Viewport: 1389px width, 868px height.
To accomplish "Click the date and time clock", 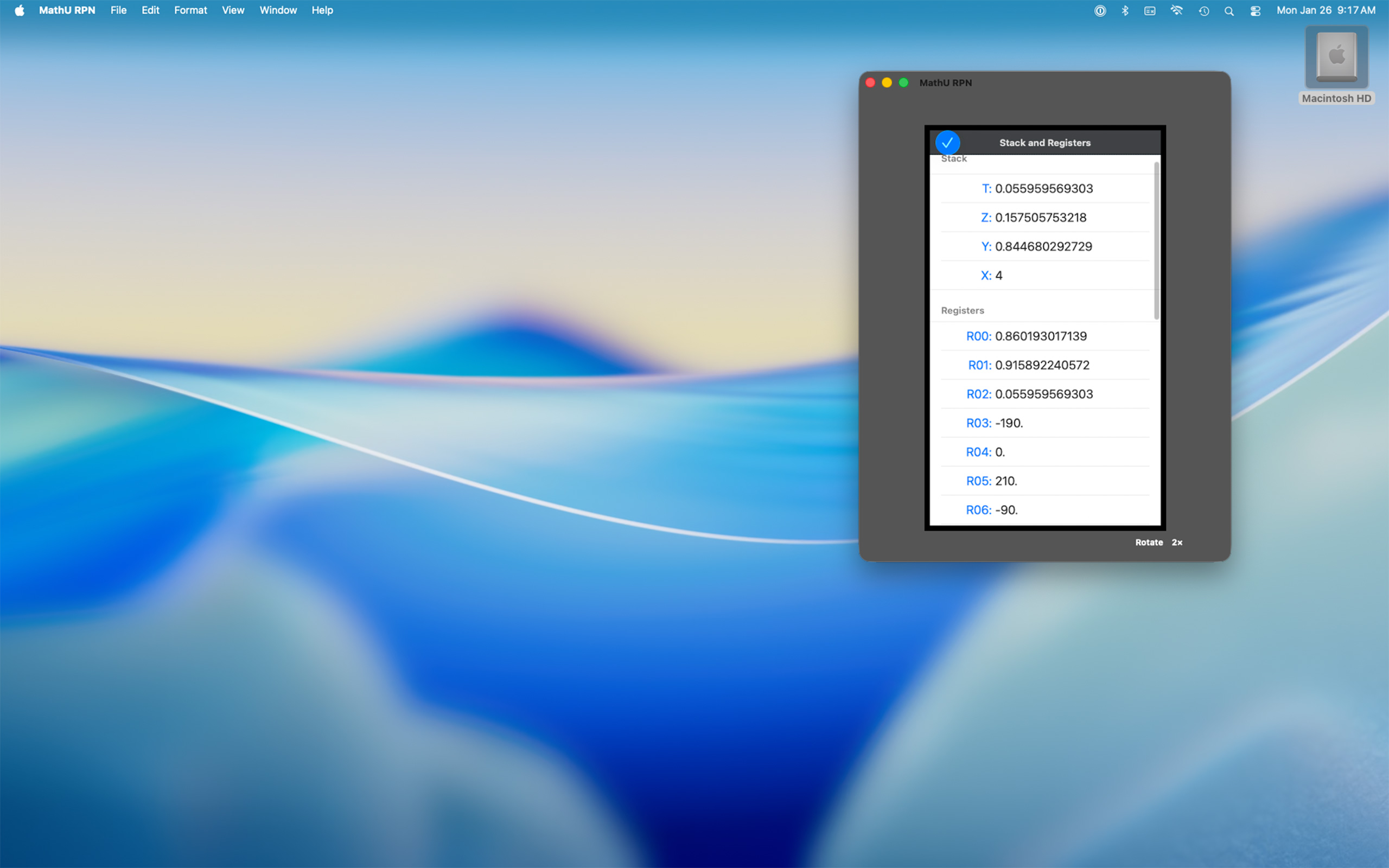I will pyautogui.click(x=1326, y=10).
